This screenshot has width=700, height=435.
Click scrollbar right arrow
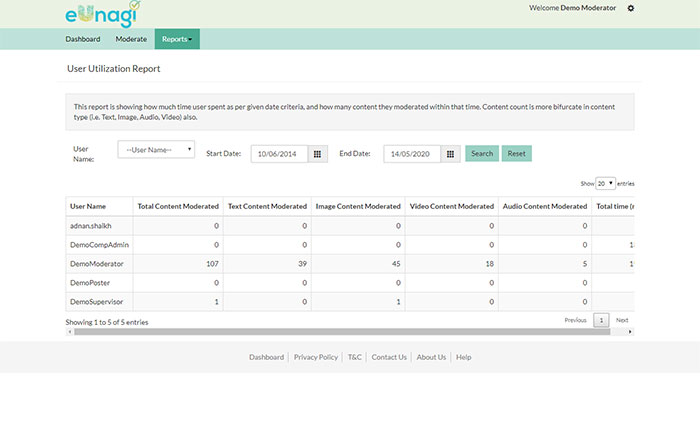(630, 332)
